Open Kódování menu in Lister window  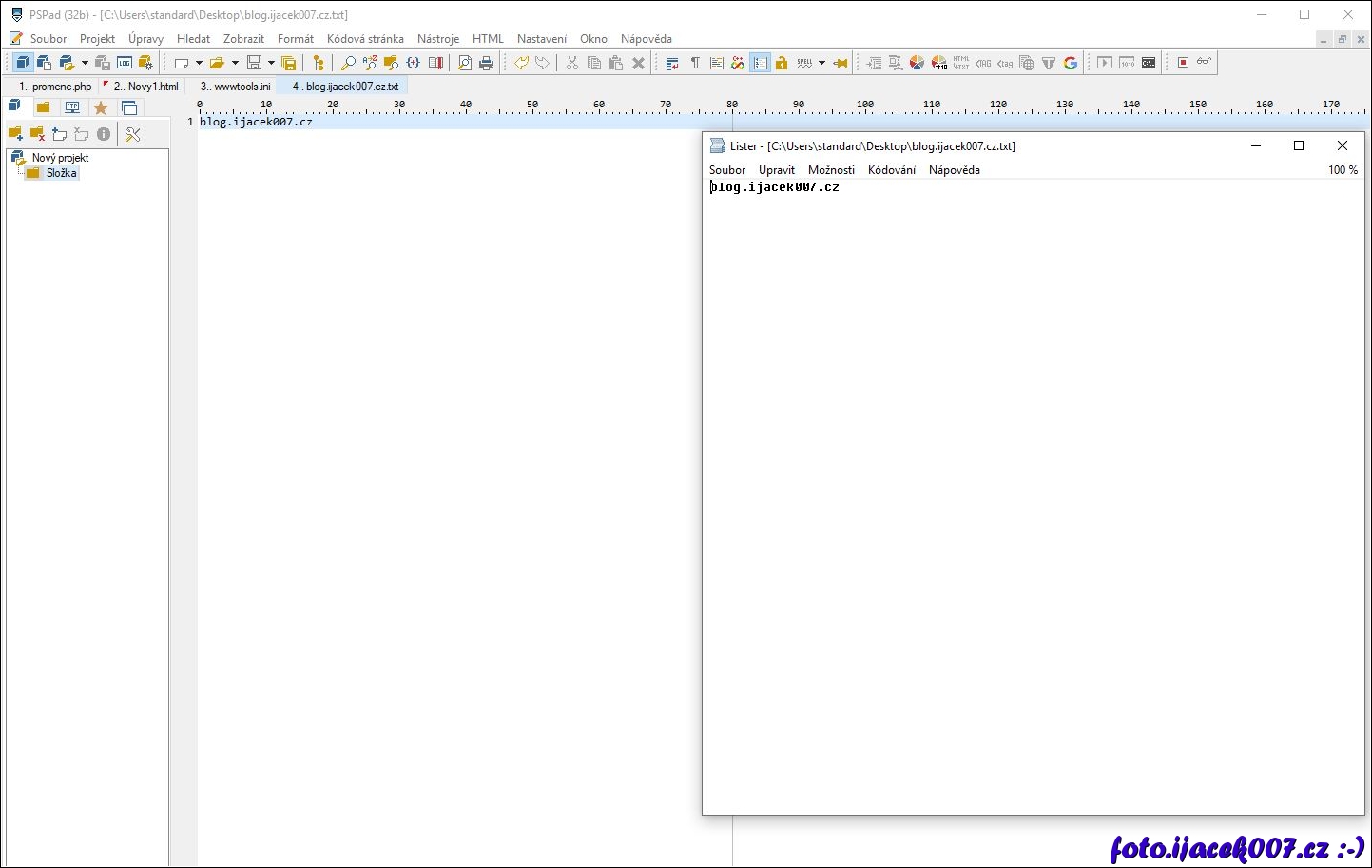click(x=891, y=170)
